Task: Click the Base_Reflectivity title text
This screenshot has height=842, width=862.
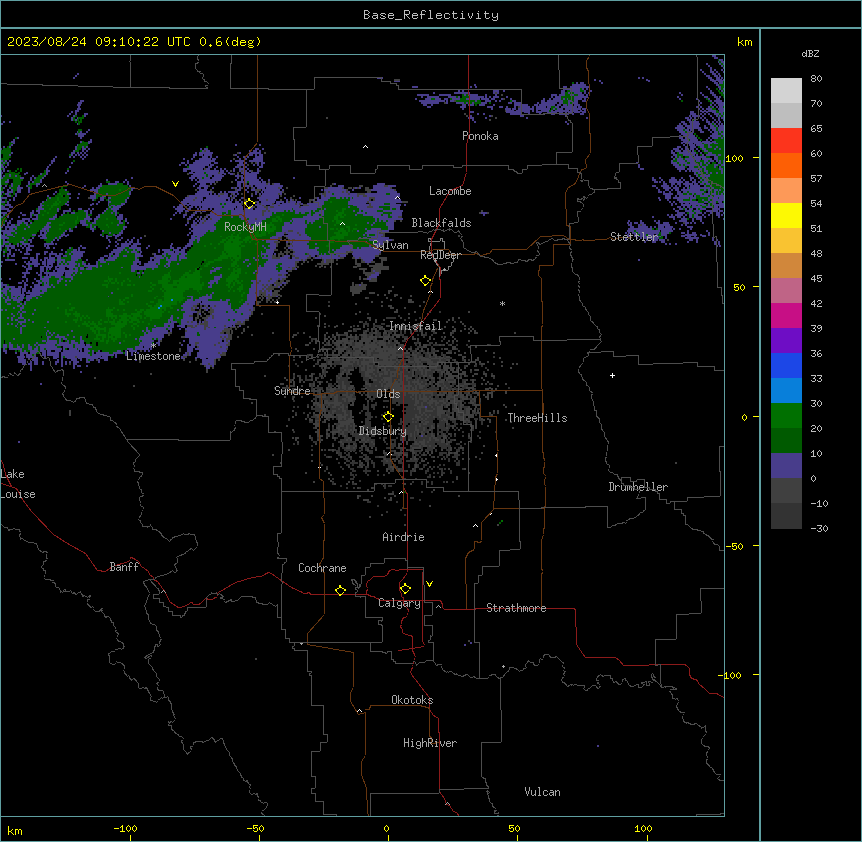Action: pyautogui.click(x=431, y=15)
